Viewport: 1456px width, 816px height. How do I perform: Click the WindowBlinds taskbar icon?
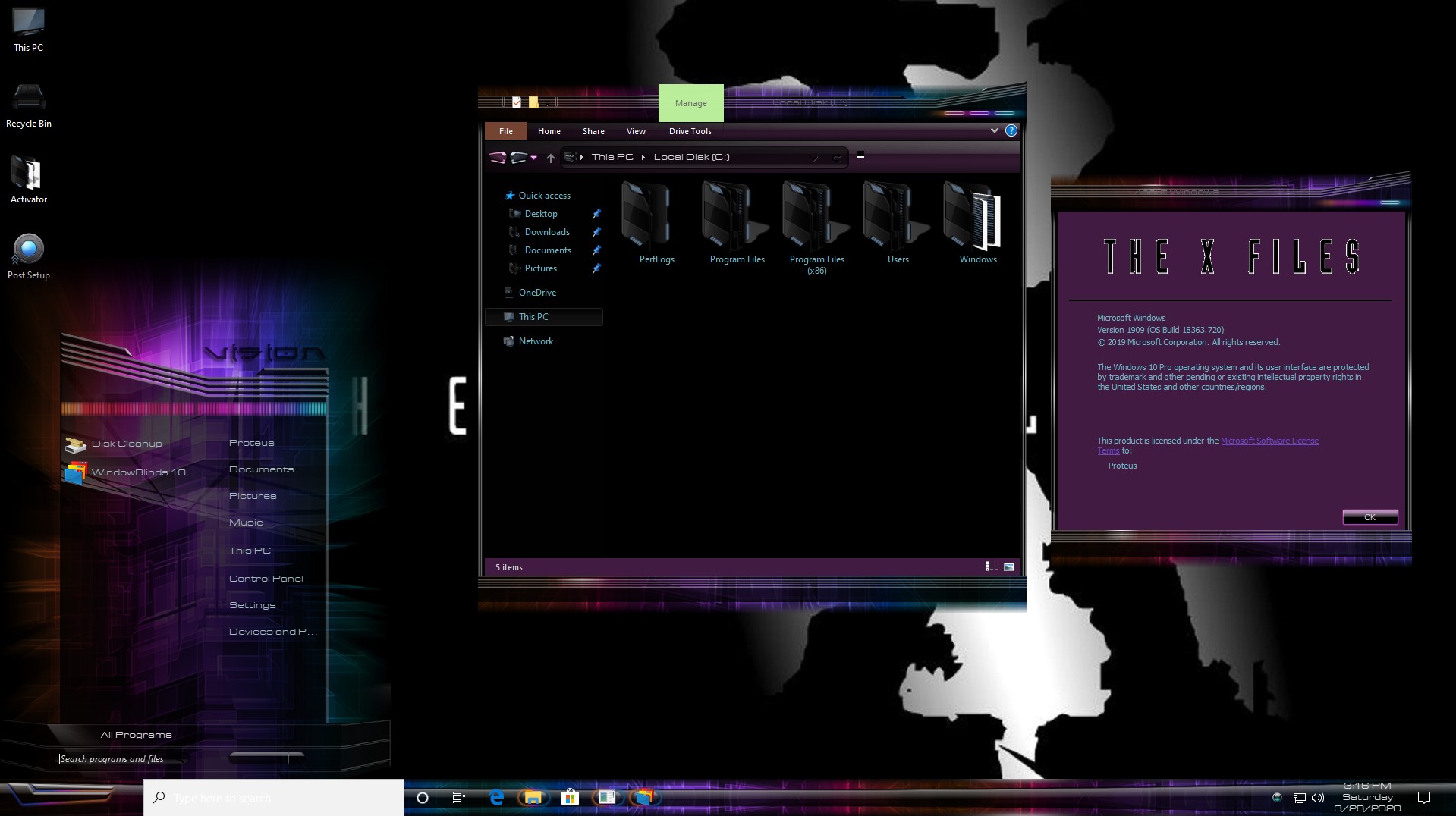(x=644, y=798)
